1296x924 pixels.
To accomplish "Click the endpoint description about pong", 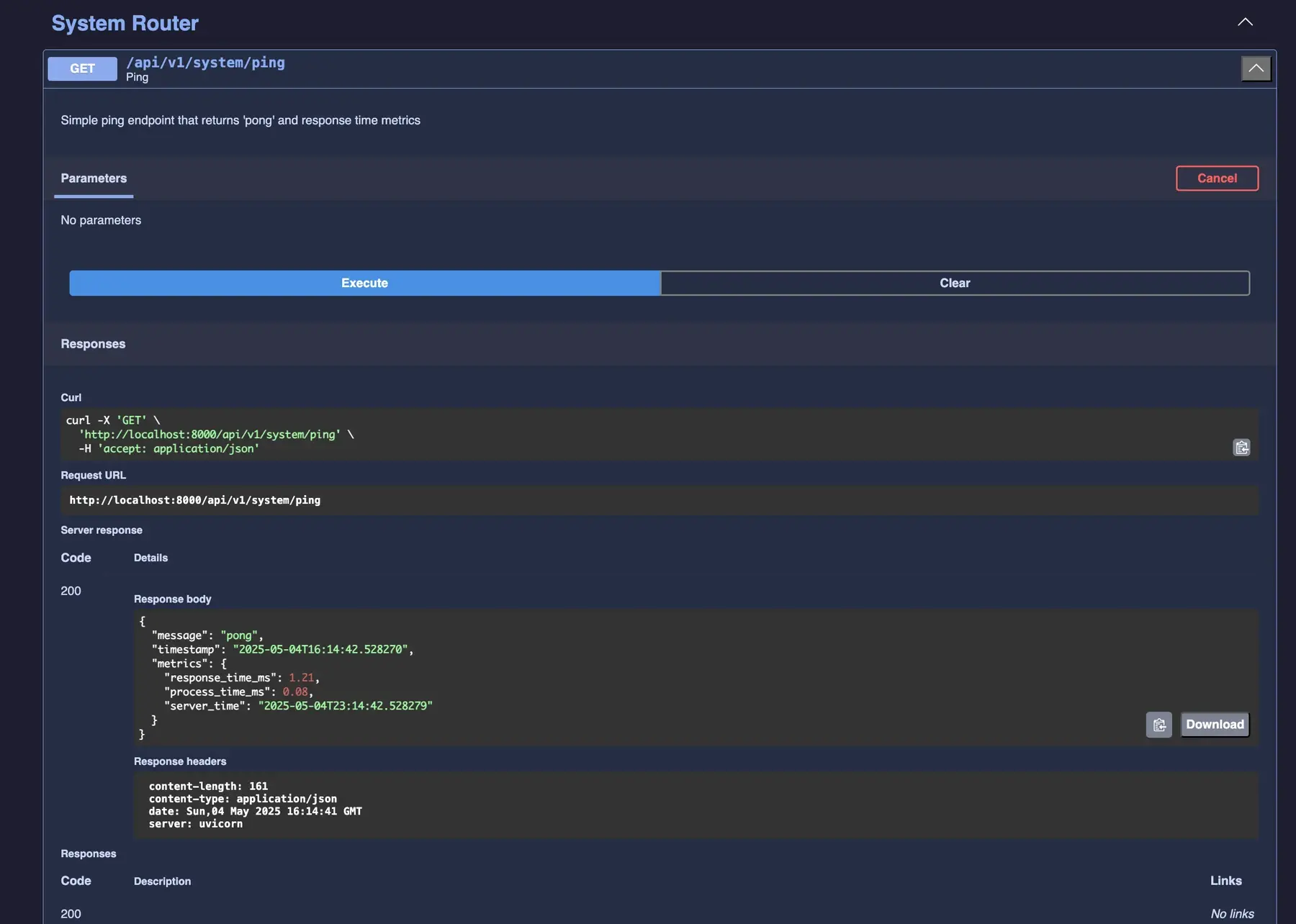I will 240,120.
